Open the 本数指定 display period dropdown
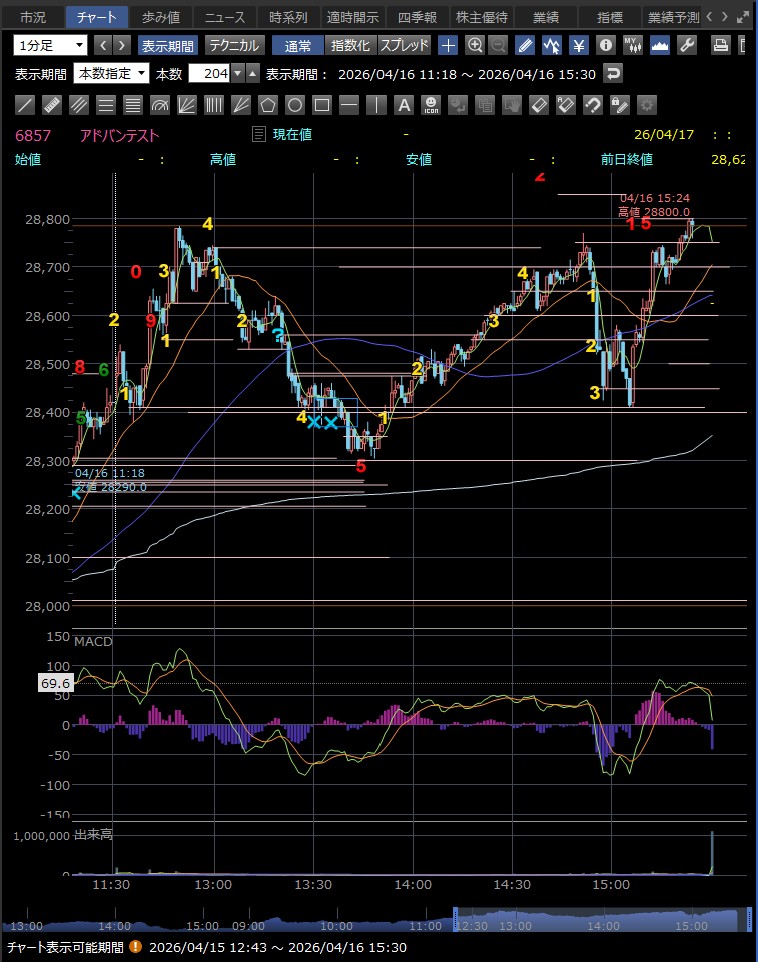The width and height of the screenshot is (758, 962). pos(112,73)
